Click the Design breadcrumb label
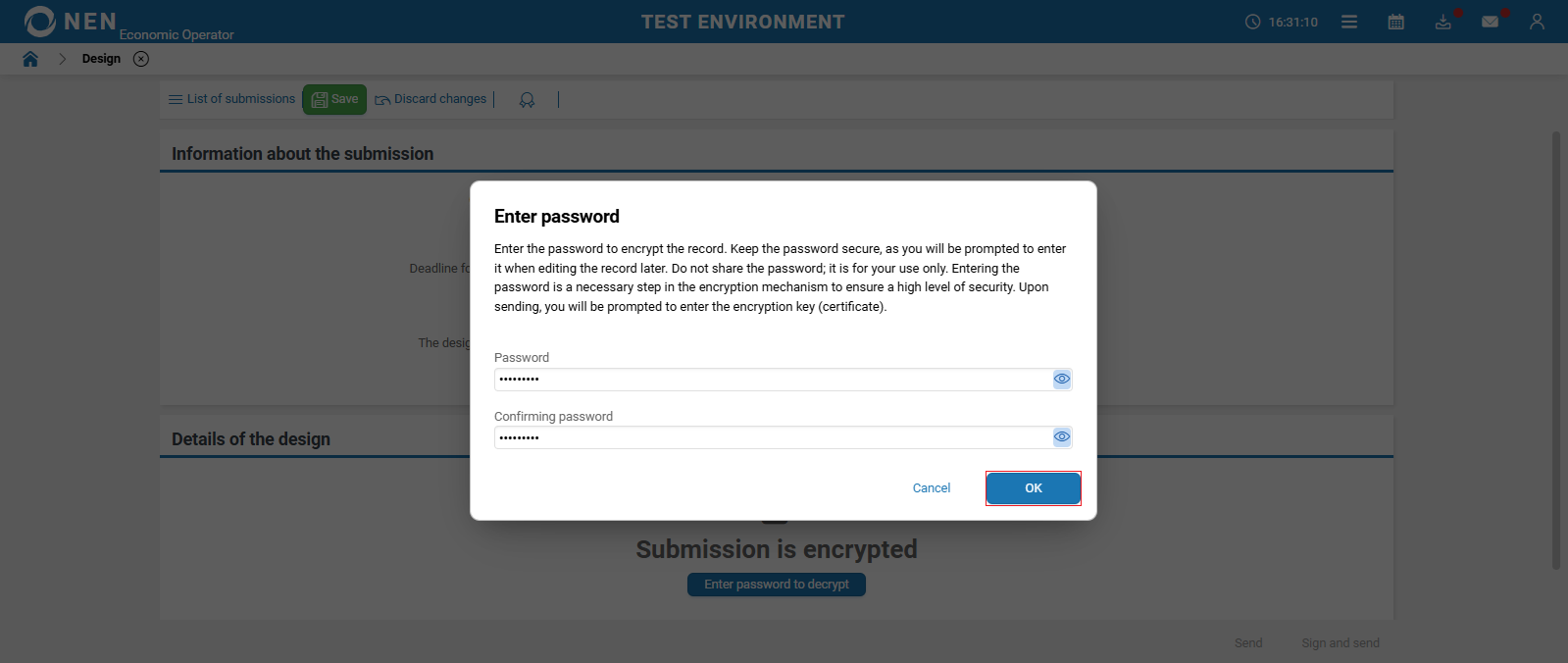Image resolution: width=1568 pixels, height=663 pixels. click(101, 59)
